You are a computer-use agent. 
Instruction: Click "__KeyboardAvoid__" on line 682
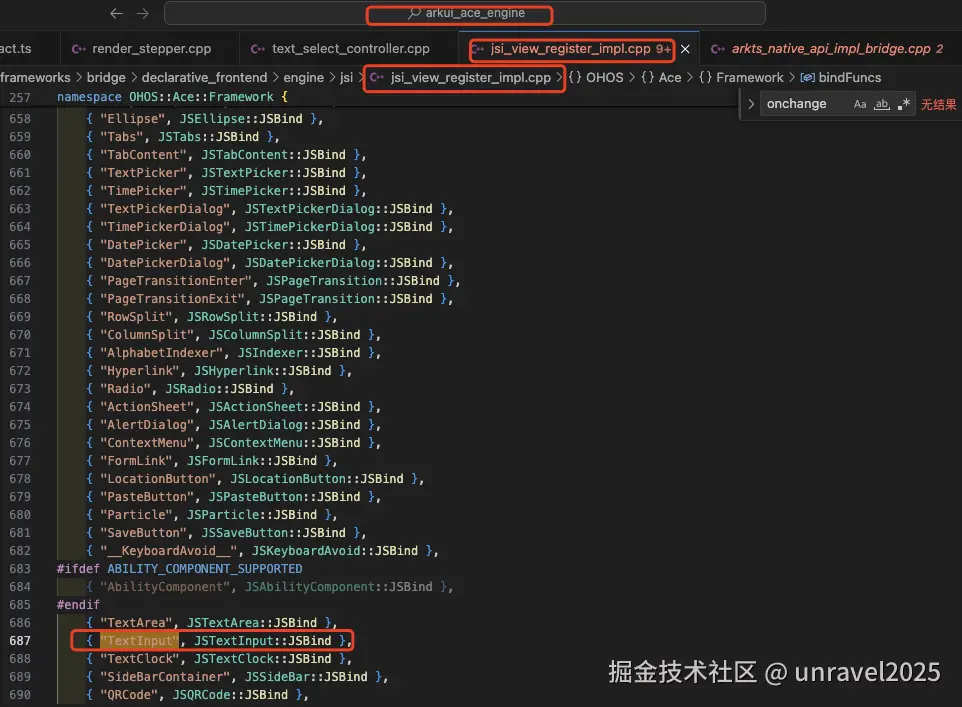(x=169, y=551)
